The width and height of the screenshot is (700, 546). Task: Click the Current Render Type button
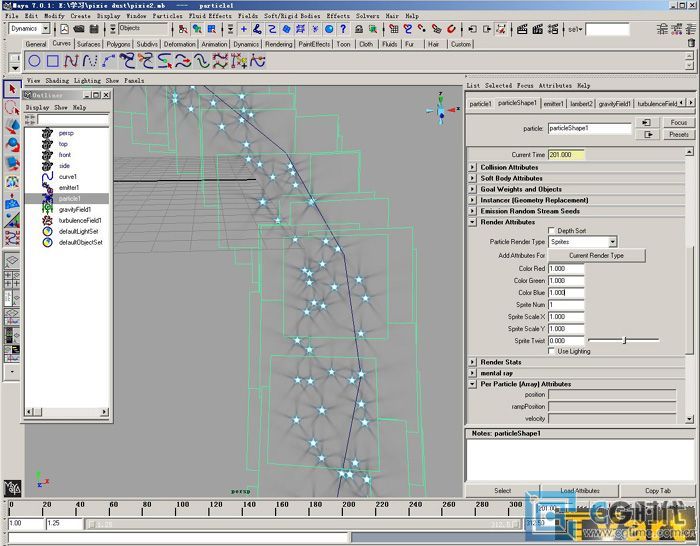point(596,255)
